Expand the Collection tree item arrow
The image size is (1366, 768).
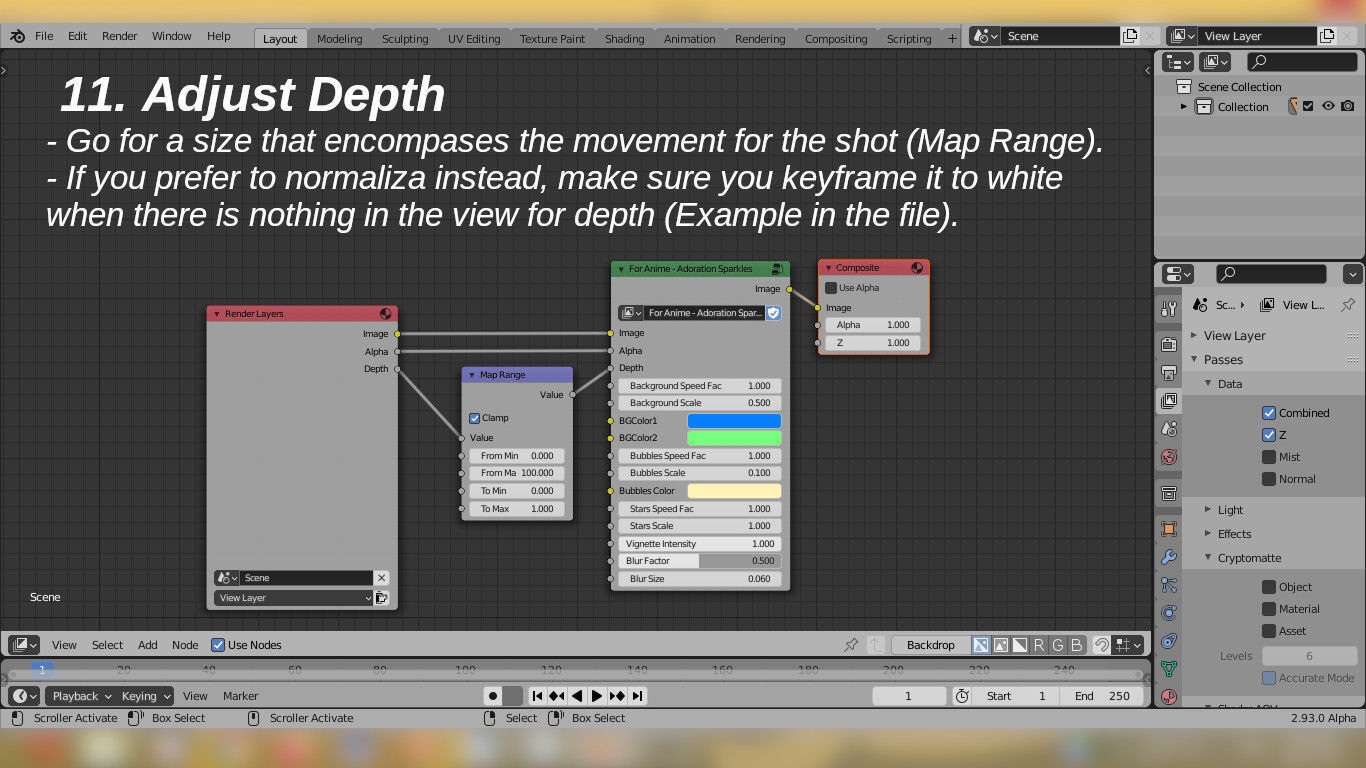click(x=1184, y=107)
